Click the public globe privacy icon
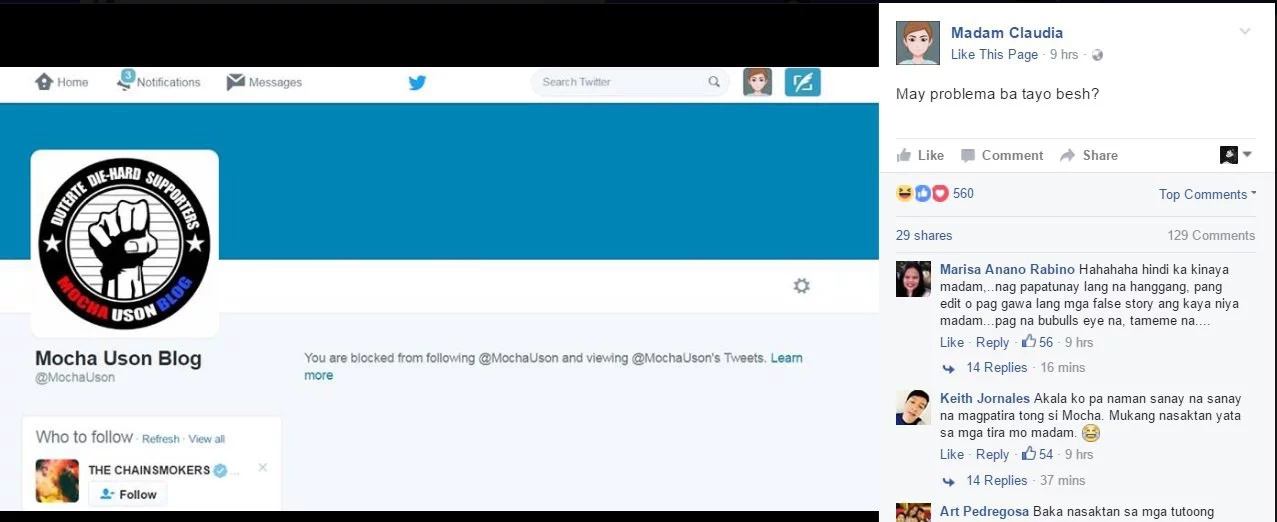This screenshot has width=1277, height=522. click(1097, 55)
